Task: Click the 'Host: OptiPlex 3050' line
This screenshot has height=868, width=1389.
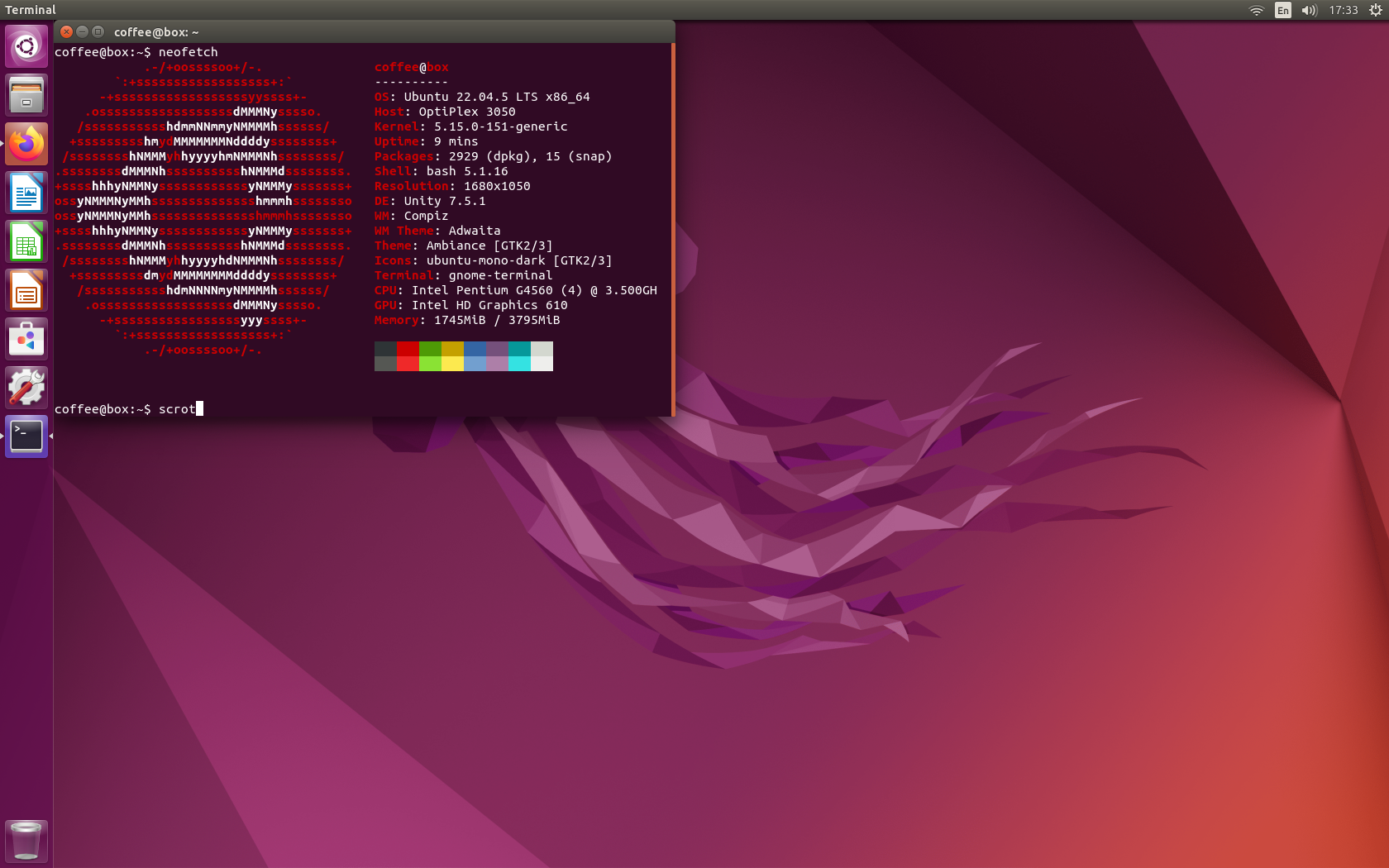Action: tap(445, 112)
